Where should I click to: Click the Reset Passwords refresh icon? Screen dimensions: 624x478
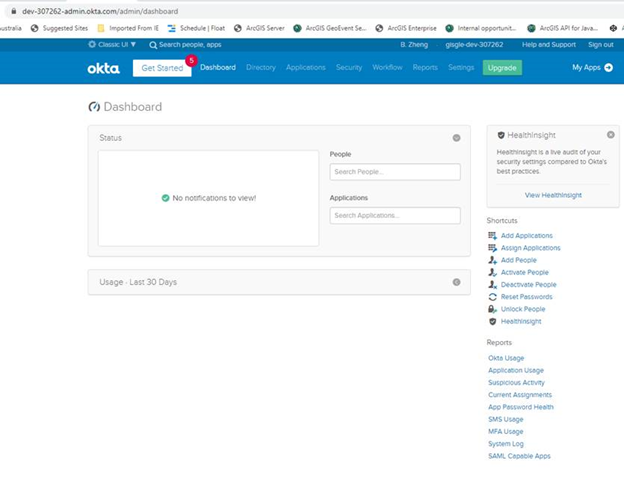492,297
